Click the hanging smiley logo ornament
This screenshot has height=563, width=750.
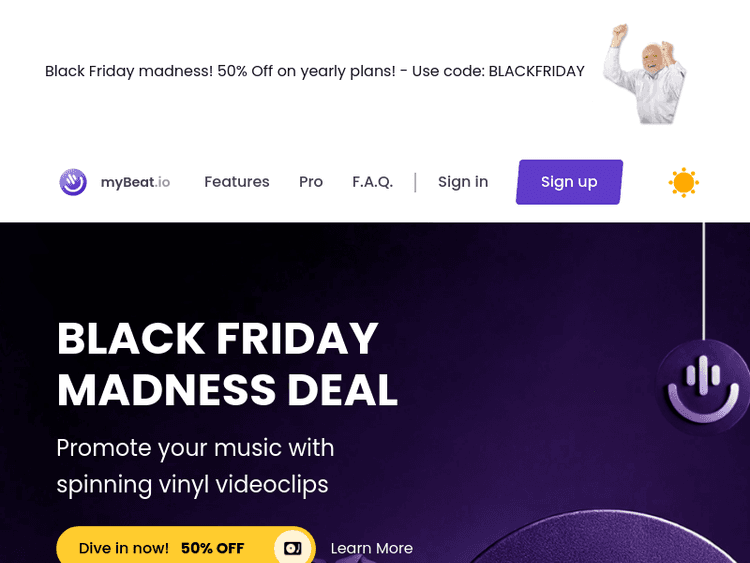pos(702,385)
